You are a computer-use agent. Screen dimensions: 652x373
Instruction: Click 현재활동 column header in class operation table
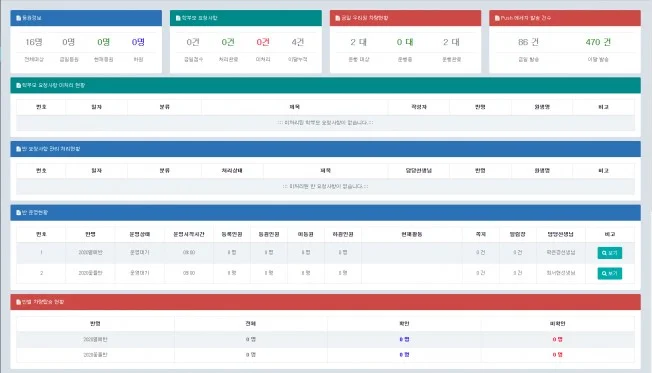412,234
